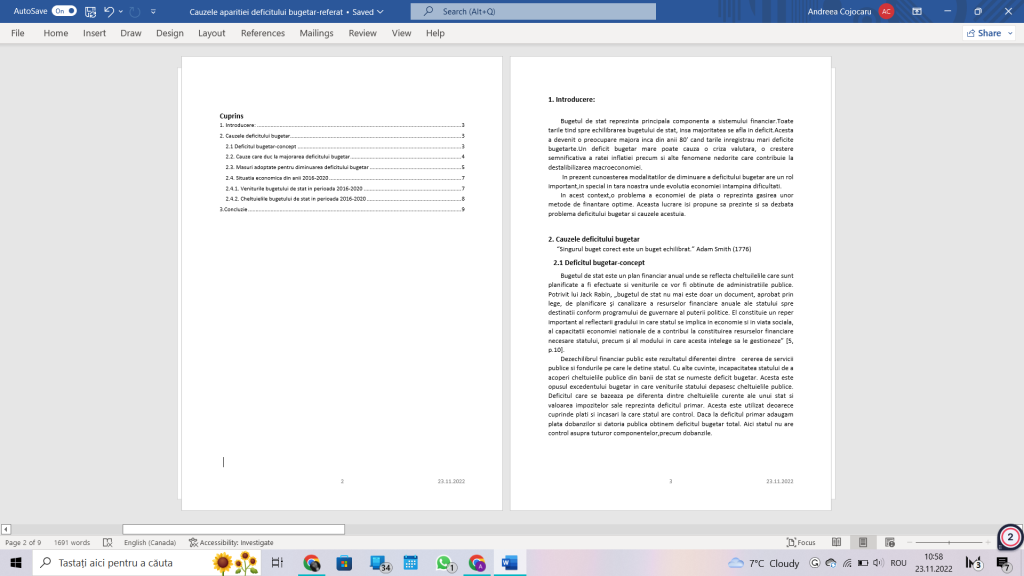Click the Search (Alt+Q) box

[x=533, y=11]
